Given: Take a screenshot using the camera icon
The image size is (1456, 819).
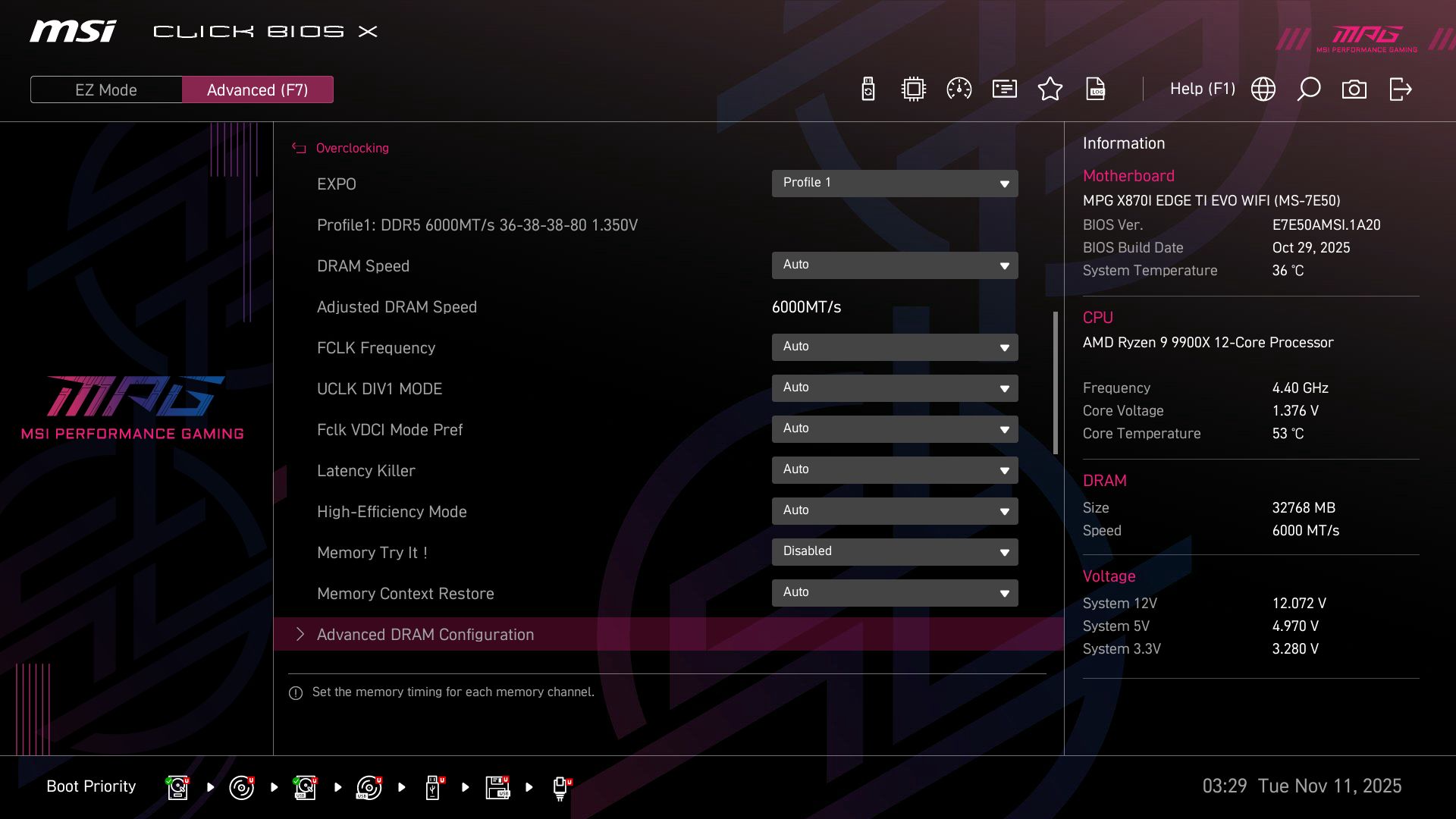Looking at the screenshot, I should (x=1354, y=89).
